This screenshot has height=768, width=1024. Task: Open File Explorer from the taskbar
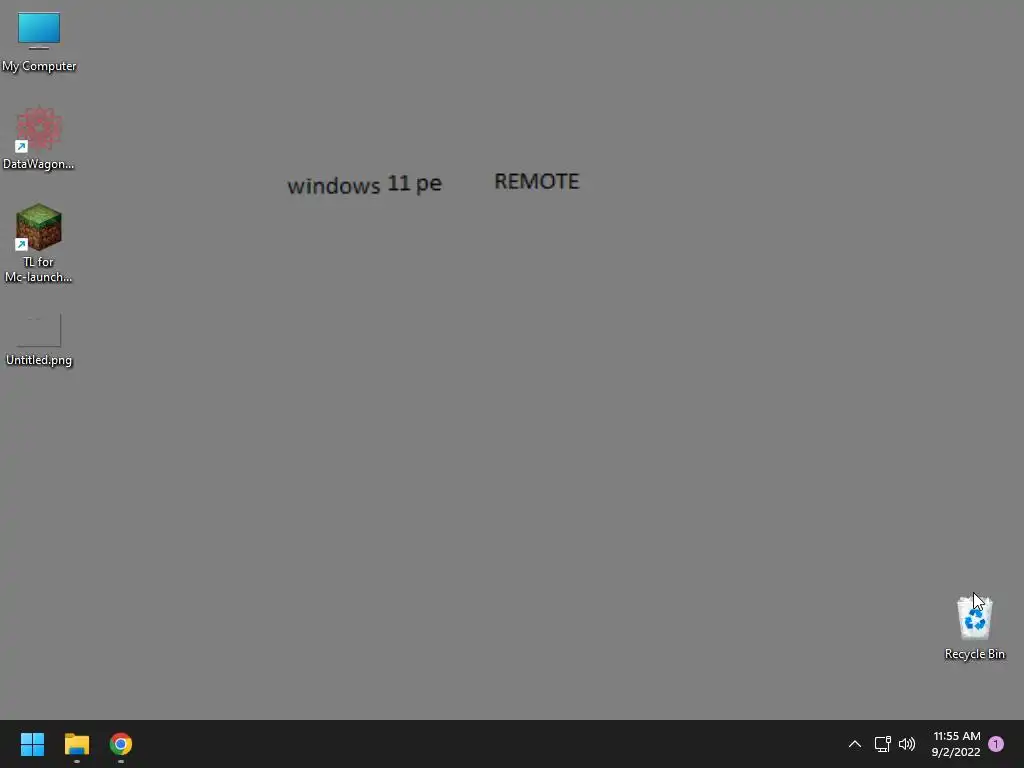[x=76, y=744]
